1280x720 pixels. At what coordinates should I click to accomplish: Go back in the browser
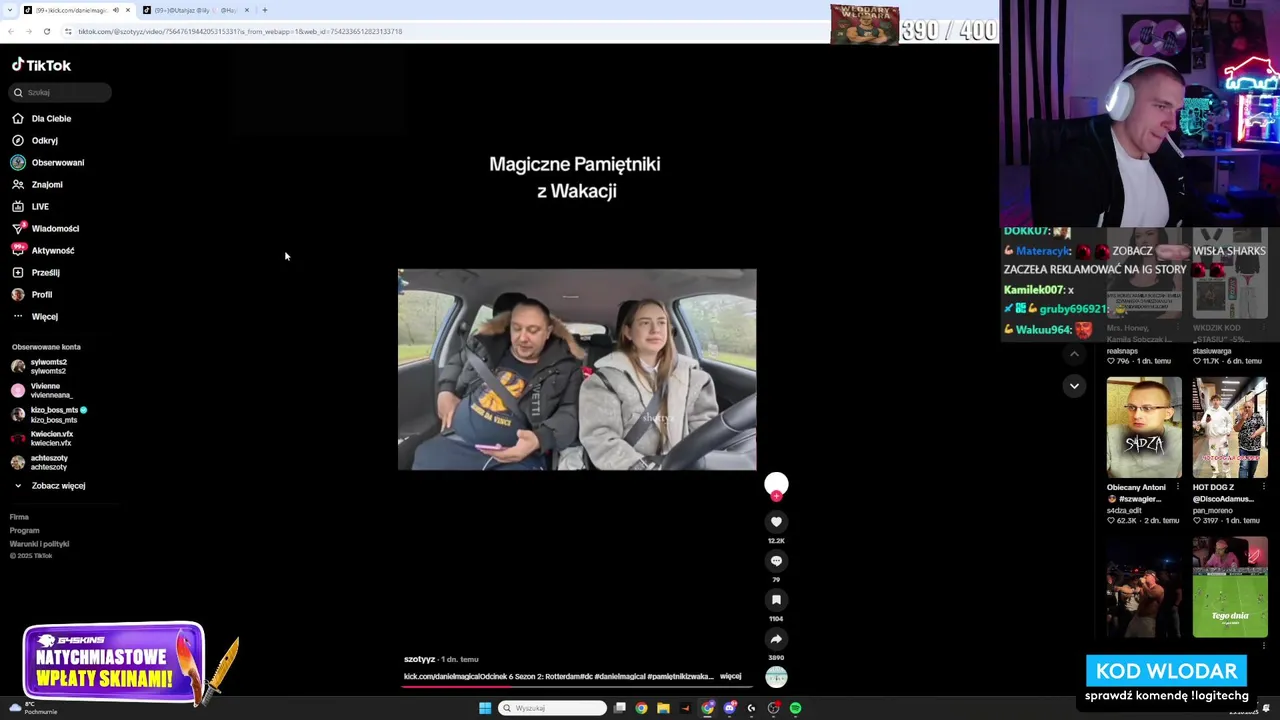[10, 31]
